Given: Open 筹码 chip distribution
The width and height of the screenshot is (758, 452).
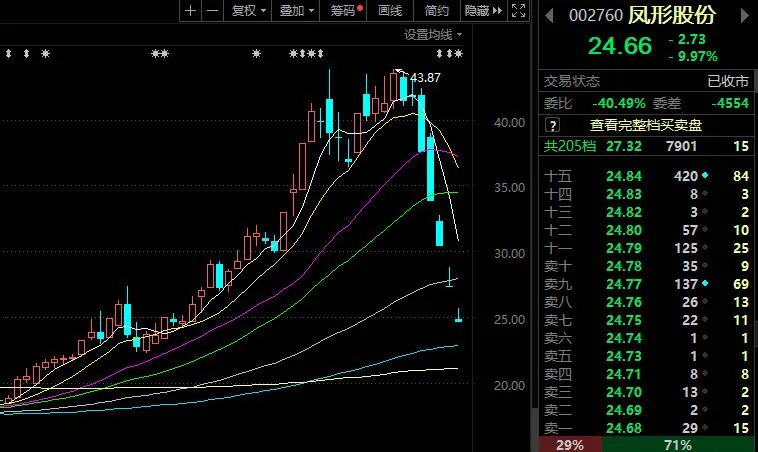Looking at the screenshot, I should pos(344,11).
